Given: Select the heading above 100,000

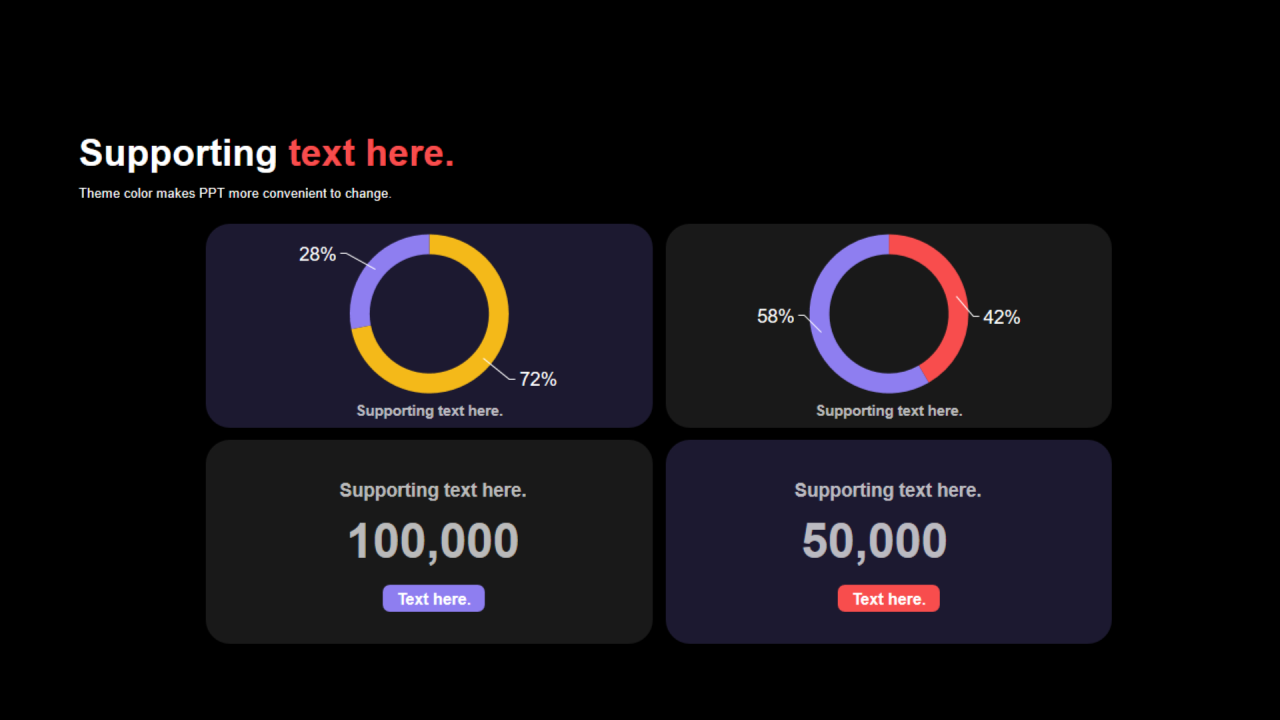Looking at the screenshot, I should [433, 490].
